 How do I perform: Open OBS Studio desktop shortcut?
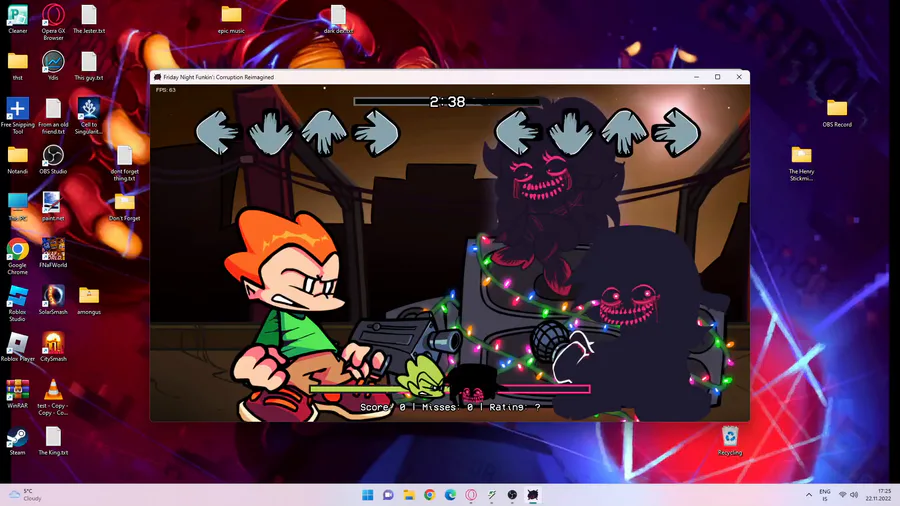[53, 159]
